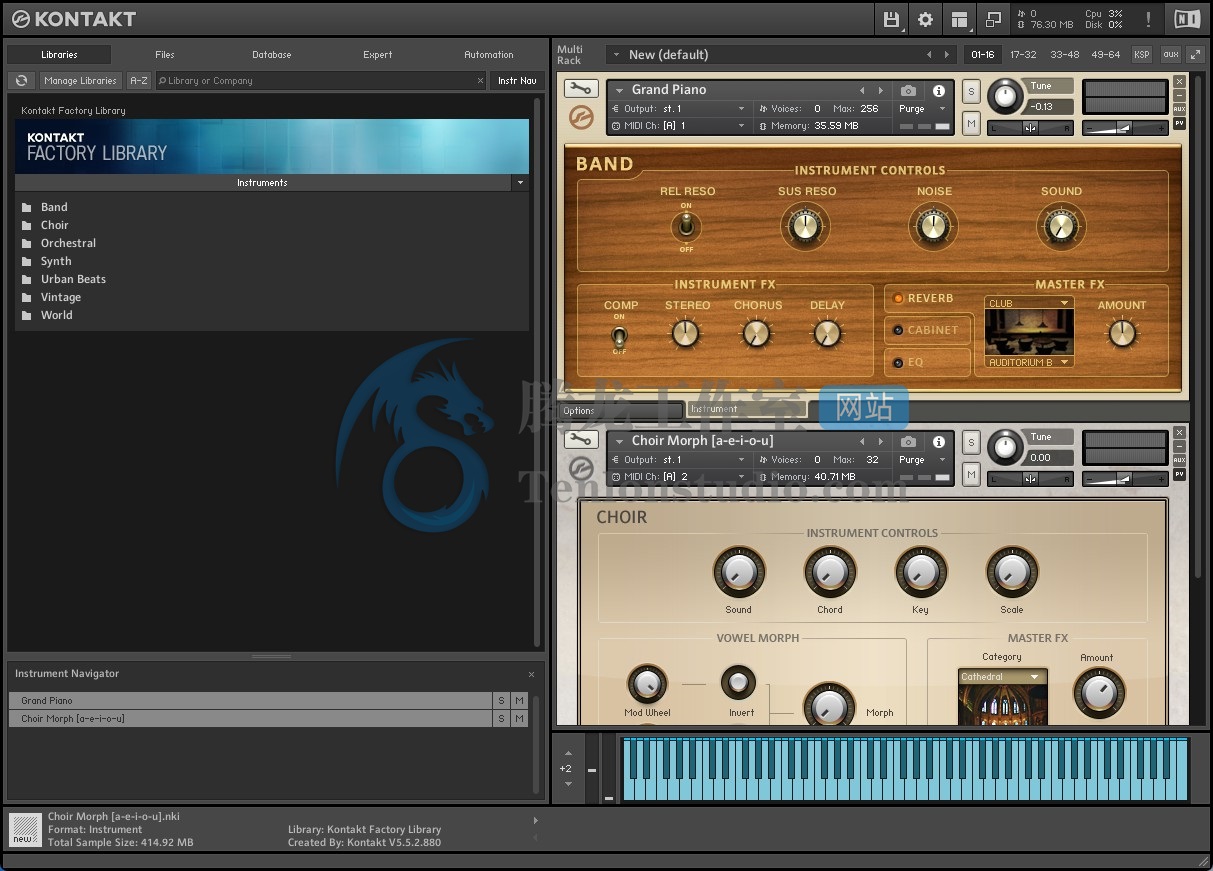Switch to the Database tab

(271, 55)
